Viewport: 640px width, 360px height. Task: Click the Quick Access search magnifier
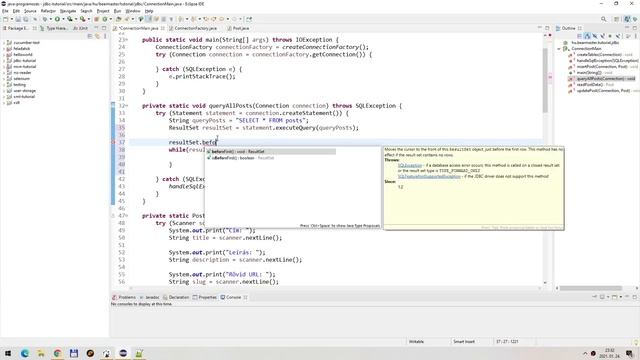pos(604,19)
